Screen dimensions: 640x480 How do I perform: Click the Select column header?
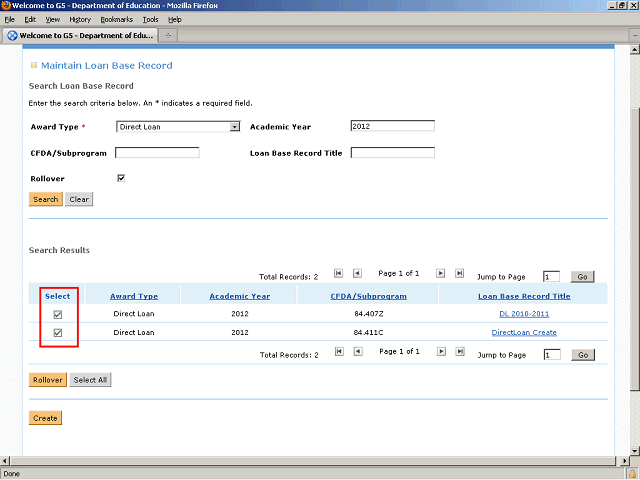click(x=58, y=296)
